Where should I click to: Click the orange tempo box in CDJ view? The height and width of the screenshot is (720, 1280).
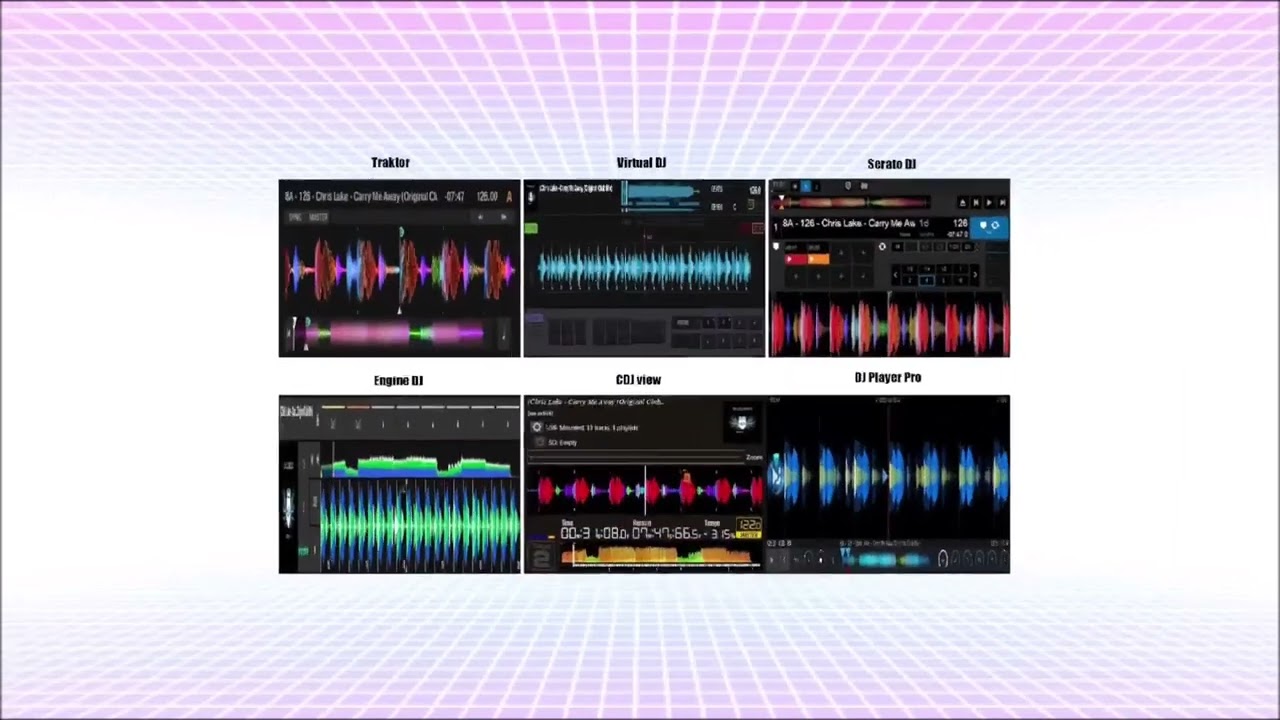748,527
